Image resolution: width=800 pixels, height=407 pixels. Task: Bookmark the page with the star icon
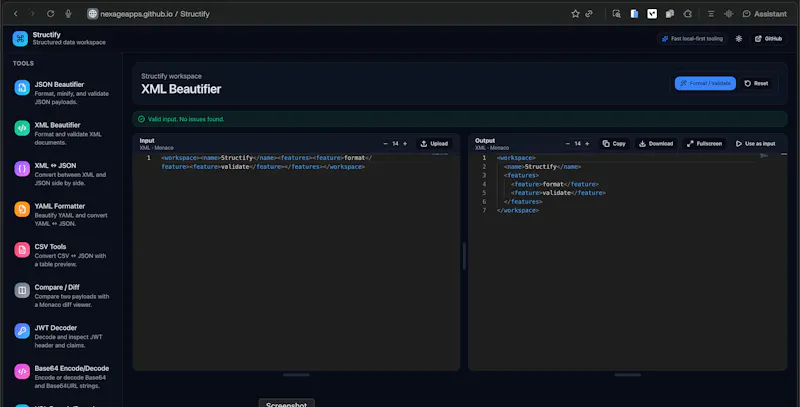[575, 14]
